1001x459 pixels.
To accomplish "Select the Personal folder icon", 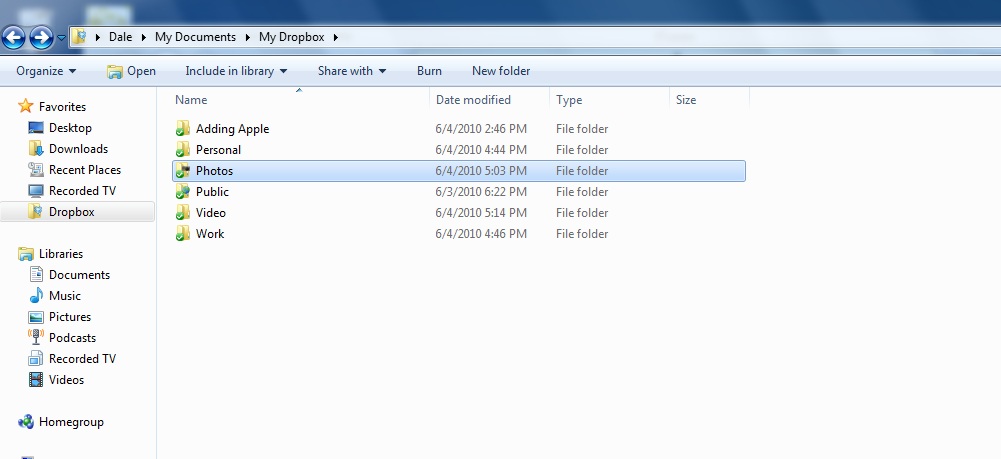I will click(x=183, y=149).
